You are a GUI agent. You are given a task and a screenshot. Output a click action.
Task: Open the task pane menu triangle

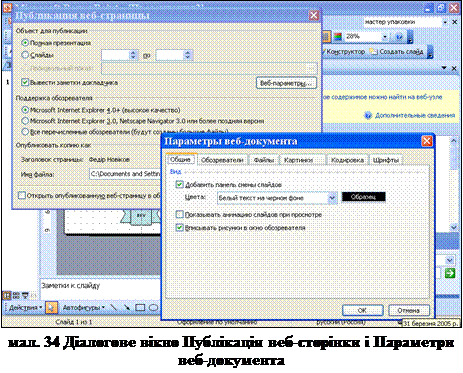(444, 68)
